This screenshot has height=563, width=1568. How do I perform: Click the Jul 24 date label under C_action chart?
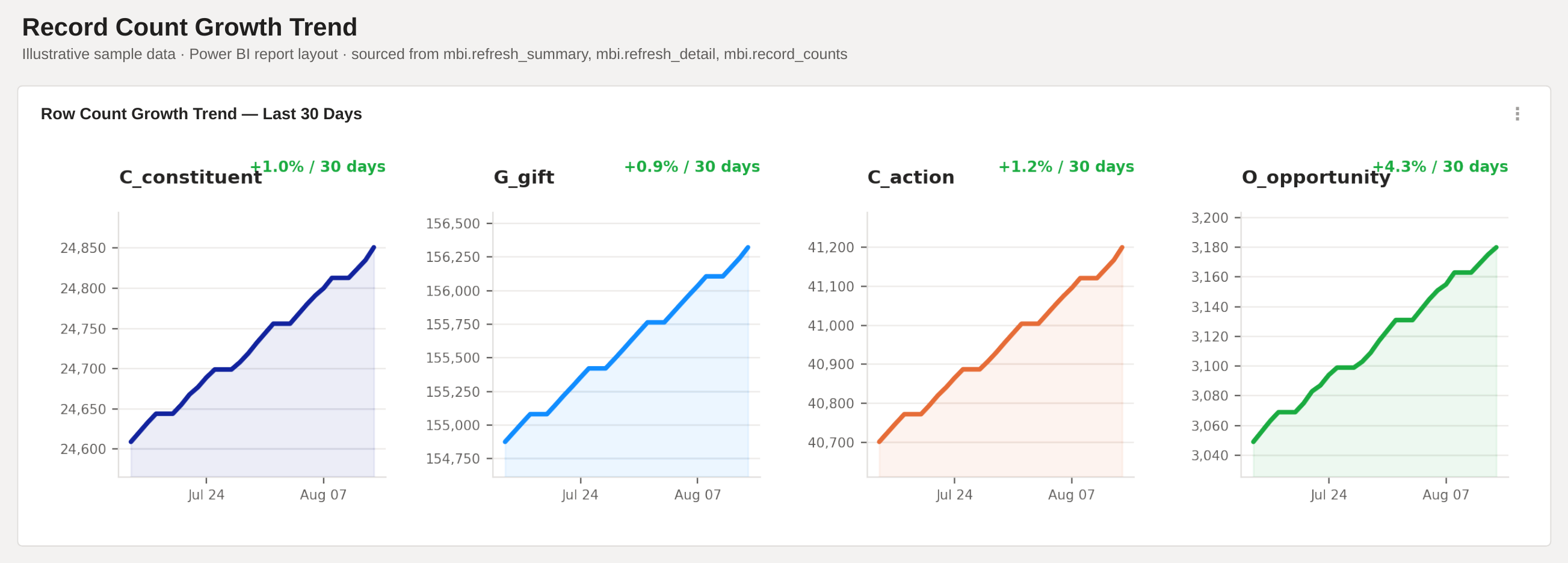click(x=954, y=495)
